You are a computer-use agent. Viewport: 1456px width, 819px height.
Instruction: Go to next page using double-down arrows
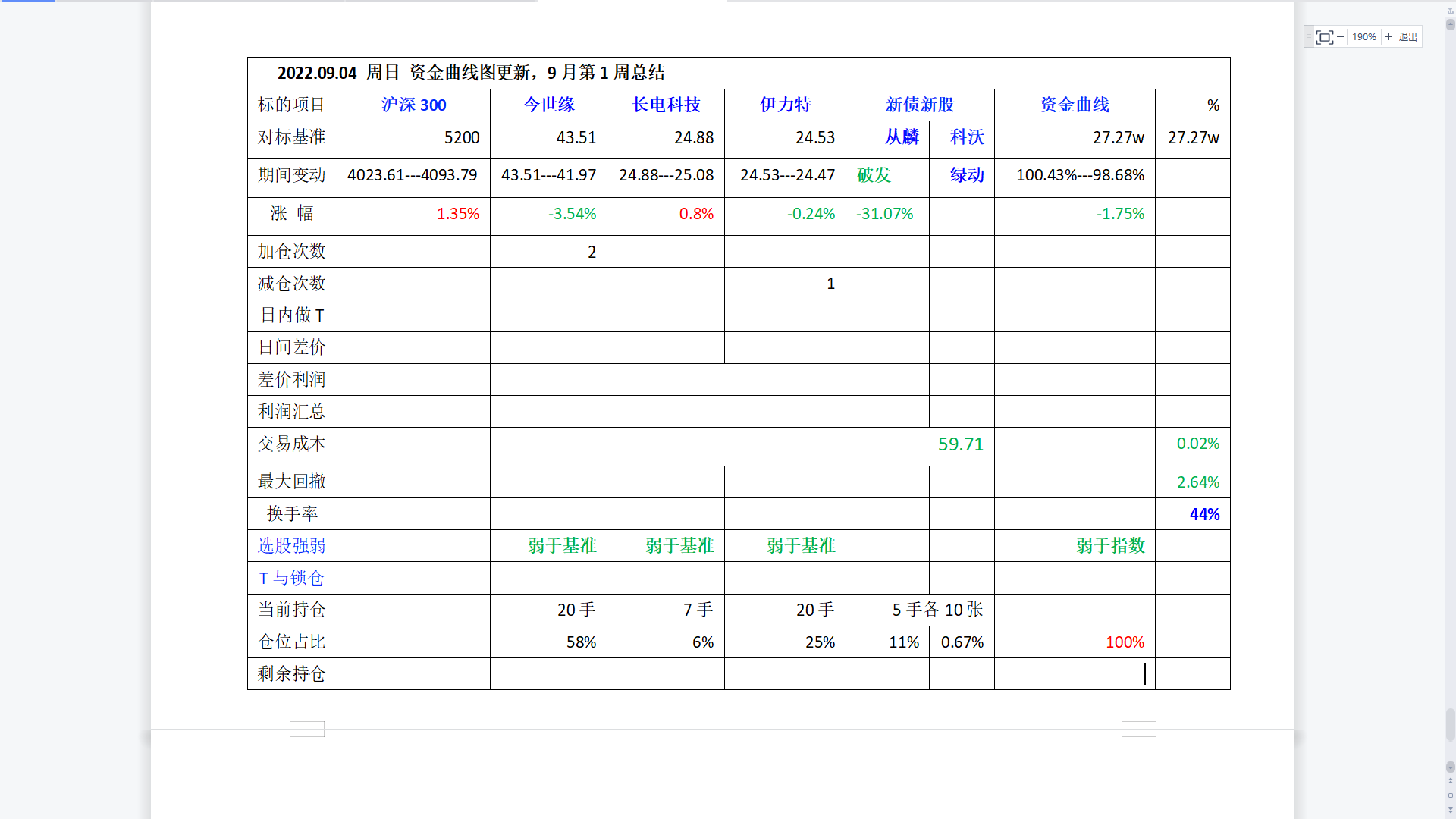(x=1450, y=810)
